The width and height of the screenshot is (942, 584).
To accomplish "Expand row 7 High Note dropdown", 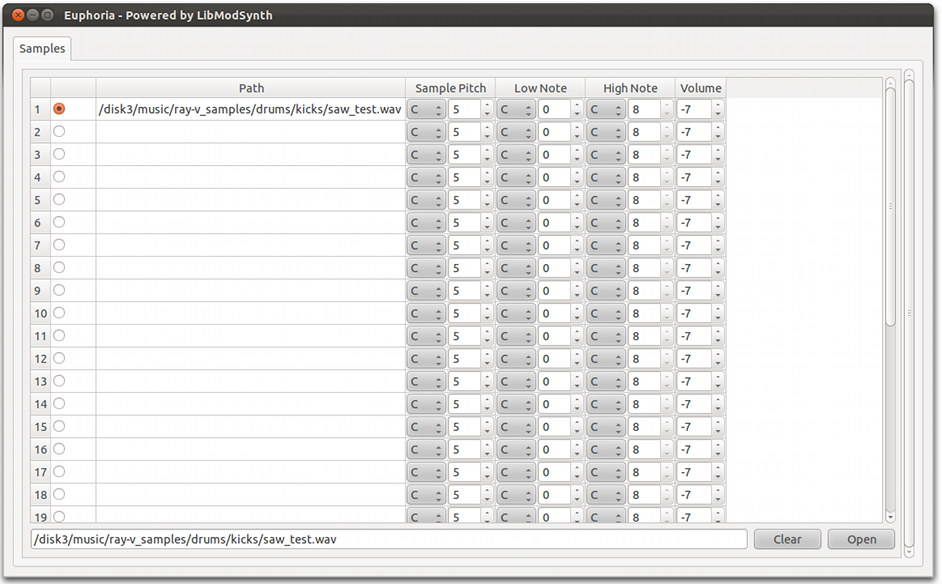I will coord(606,246).
